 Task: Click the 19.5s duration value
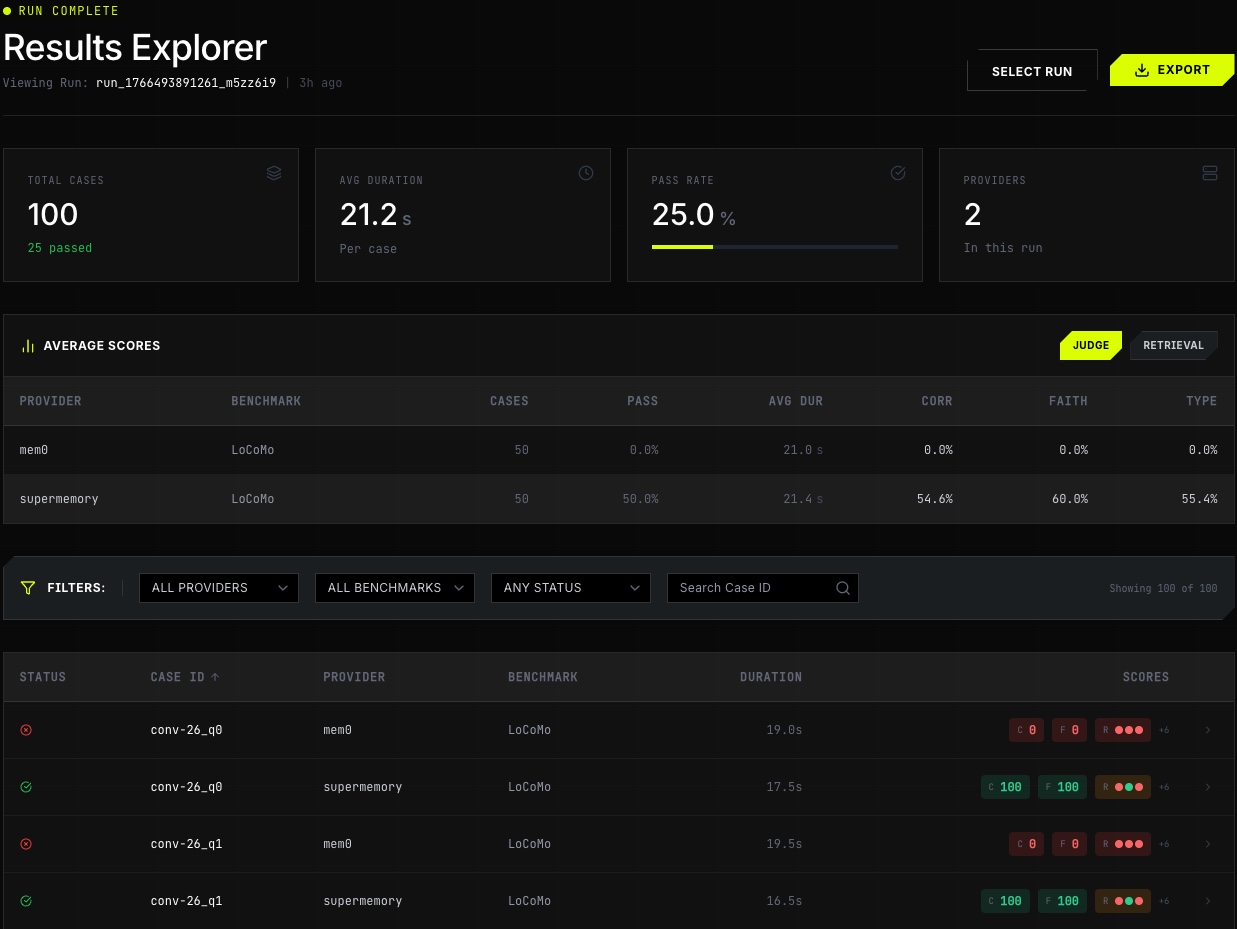[784, 844]
